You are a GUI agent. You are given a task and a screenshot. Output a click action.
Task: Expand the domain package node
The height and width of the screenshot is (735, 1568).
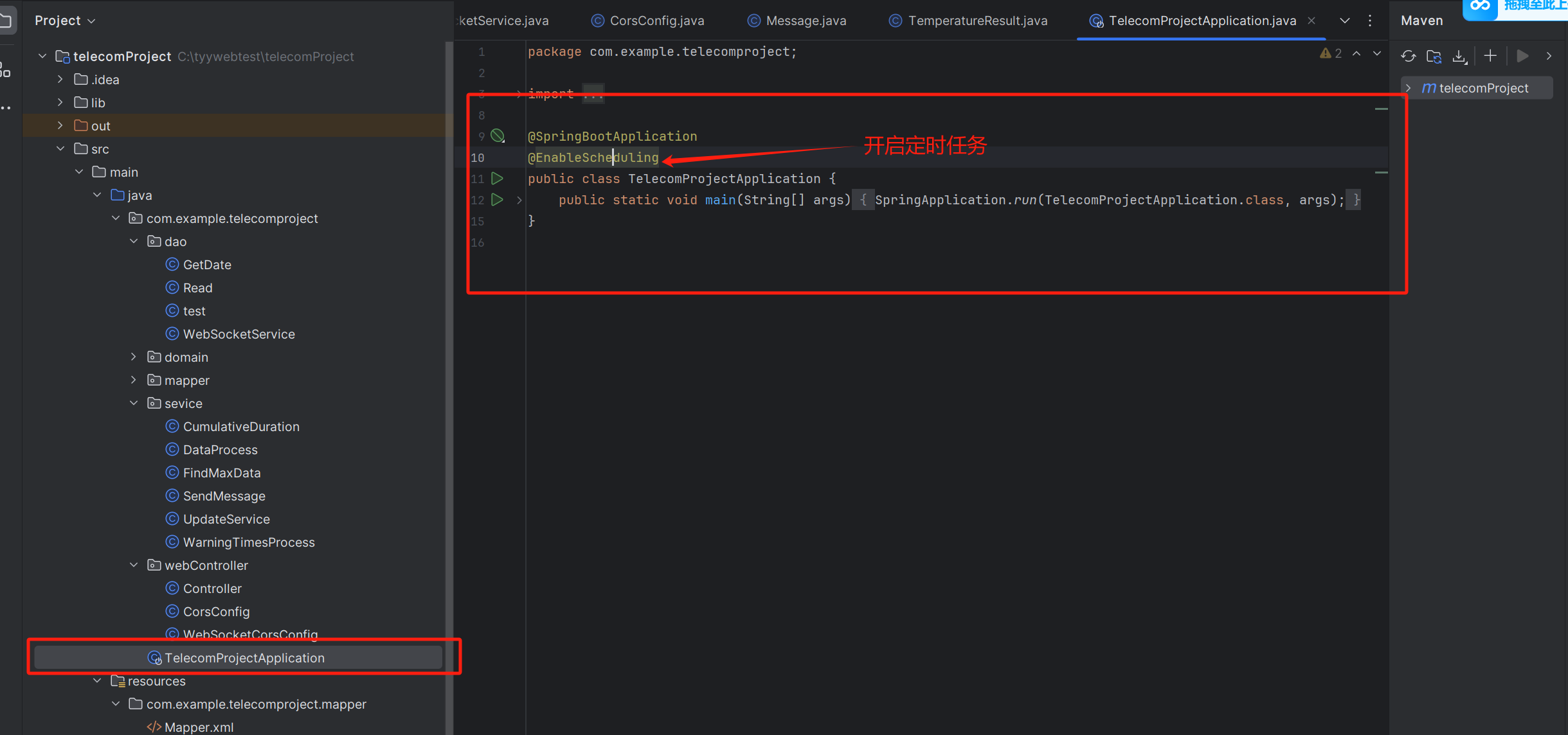pos(133,357)
